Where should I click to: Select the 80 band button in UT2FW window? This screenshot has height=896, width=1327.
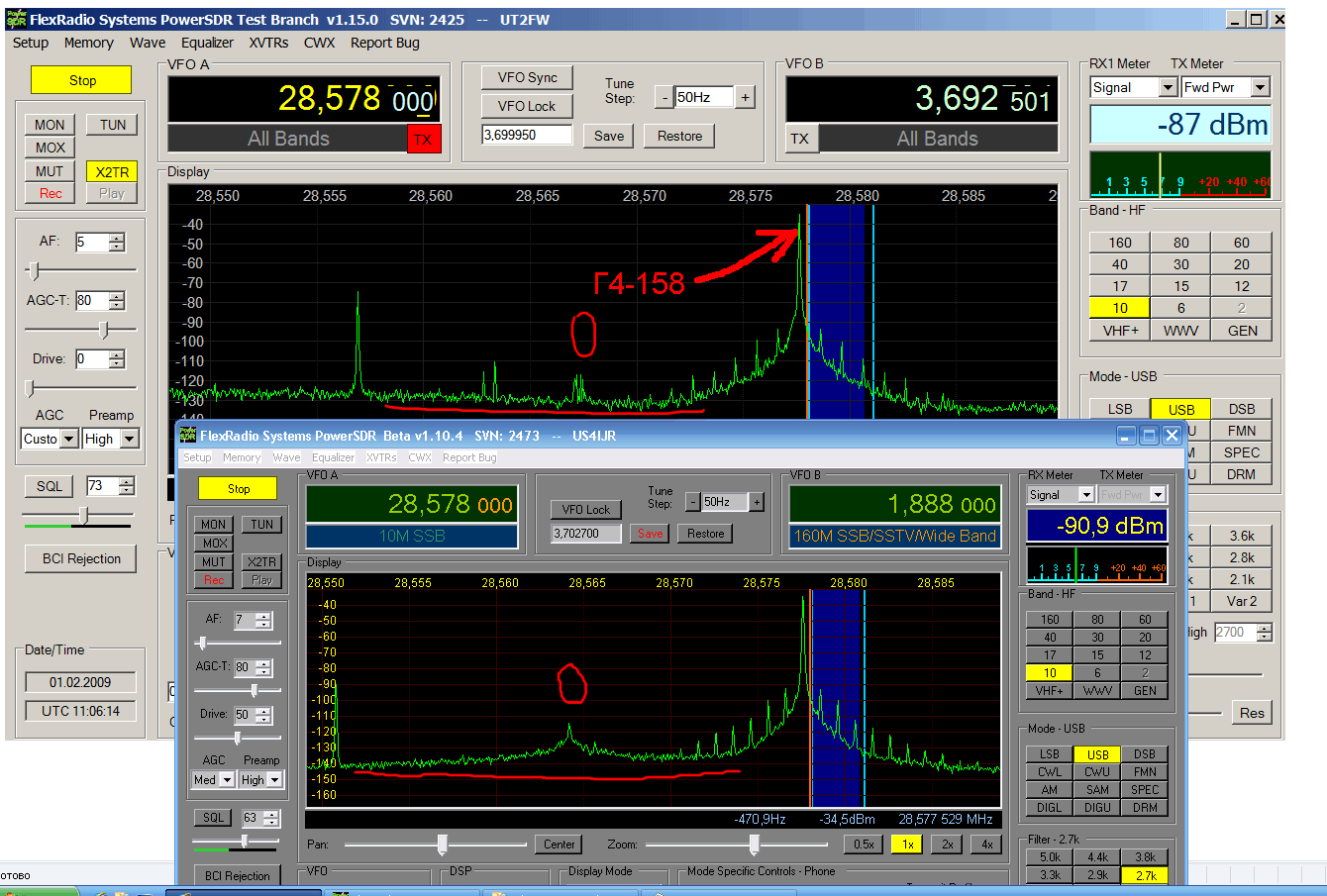pos(1180,243)
